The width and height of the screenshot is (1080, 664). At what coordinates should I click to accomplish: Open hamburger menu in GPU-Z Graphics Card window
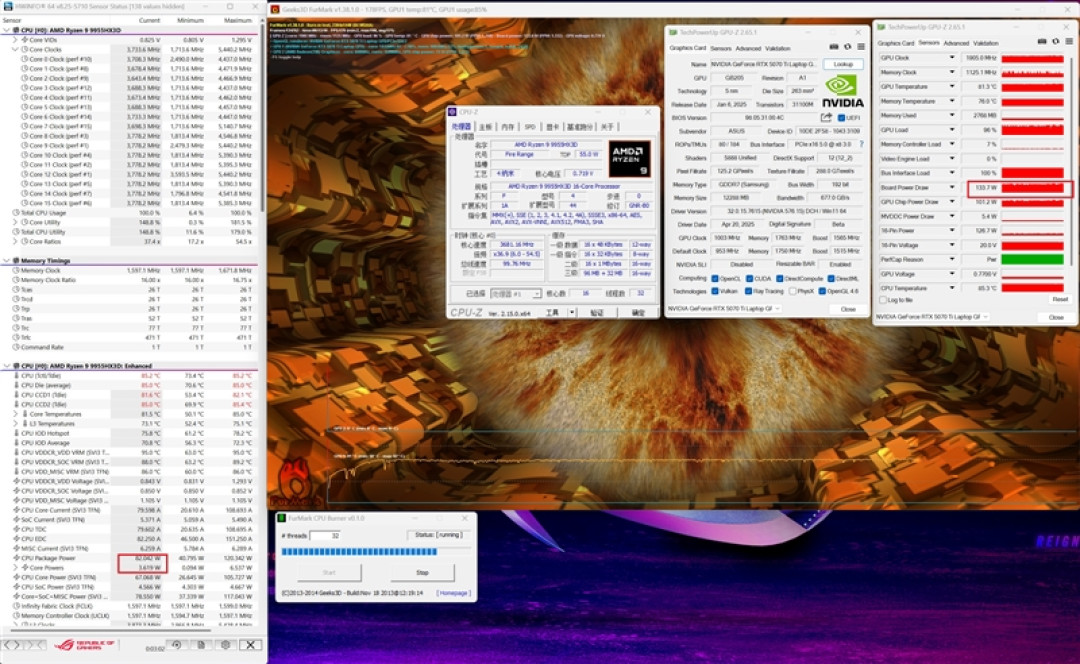pos(861,47)
